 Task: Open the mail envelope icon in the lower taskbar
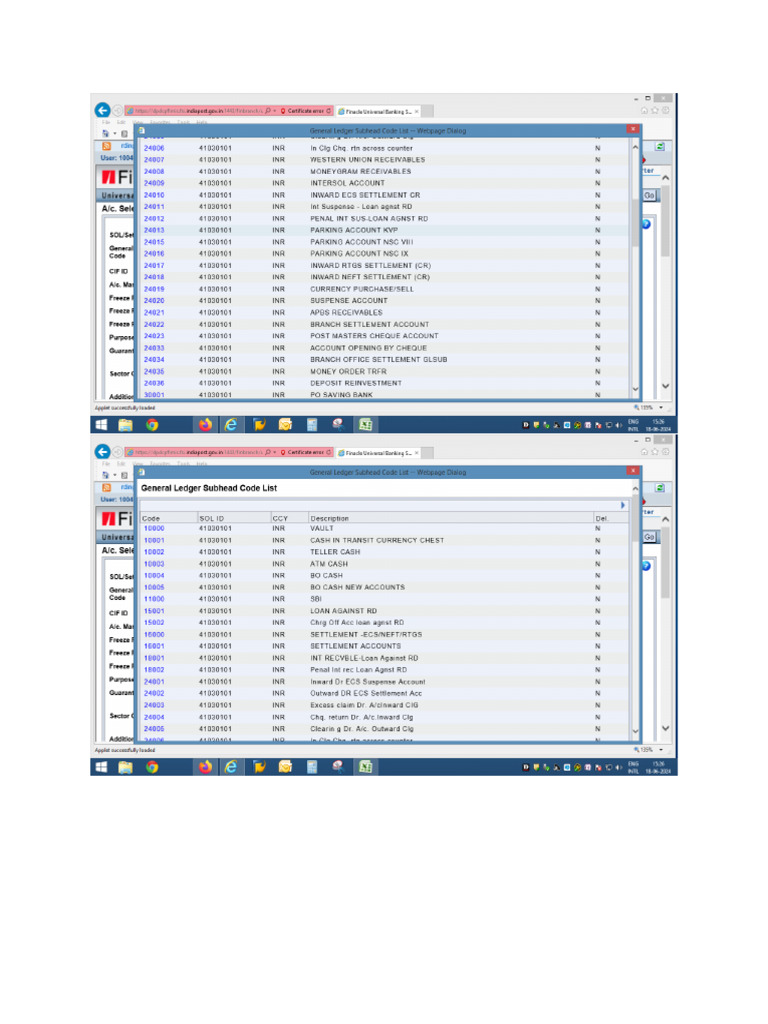click(285, 767)
